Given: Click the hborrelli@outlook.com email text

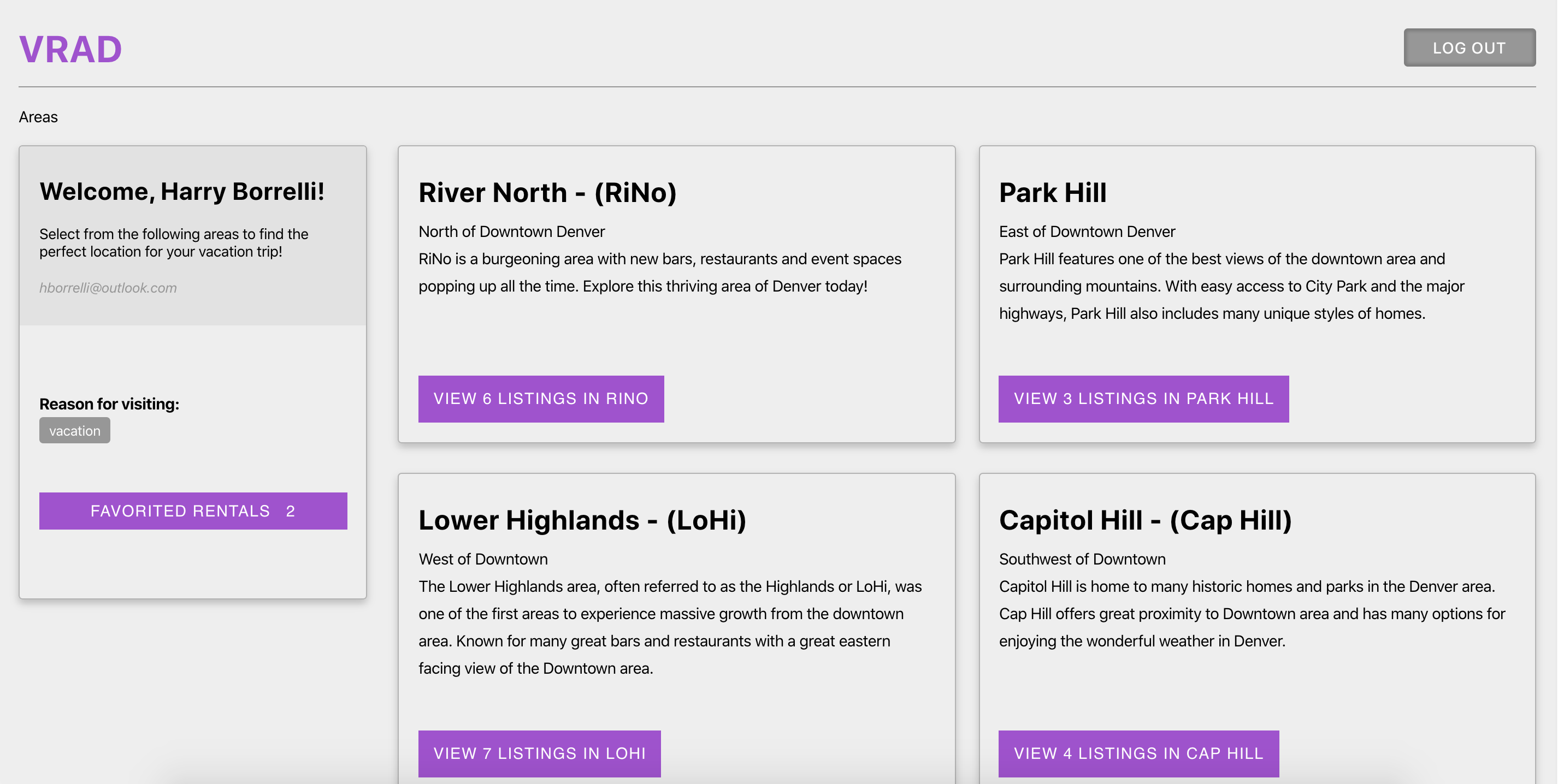Looking at the screenshot, I should pos(108,288).
